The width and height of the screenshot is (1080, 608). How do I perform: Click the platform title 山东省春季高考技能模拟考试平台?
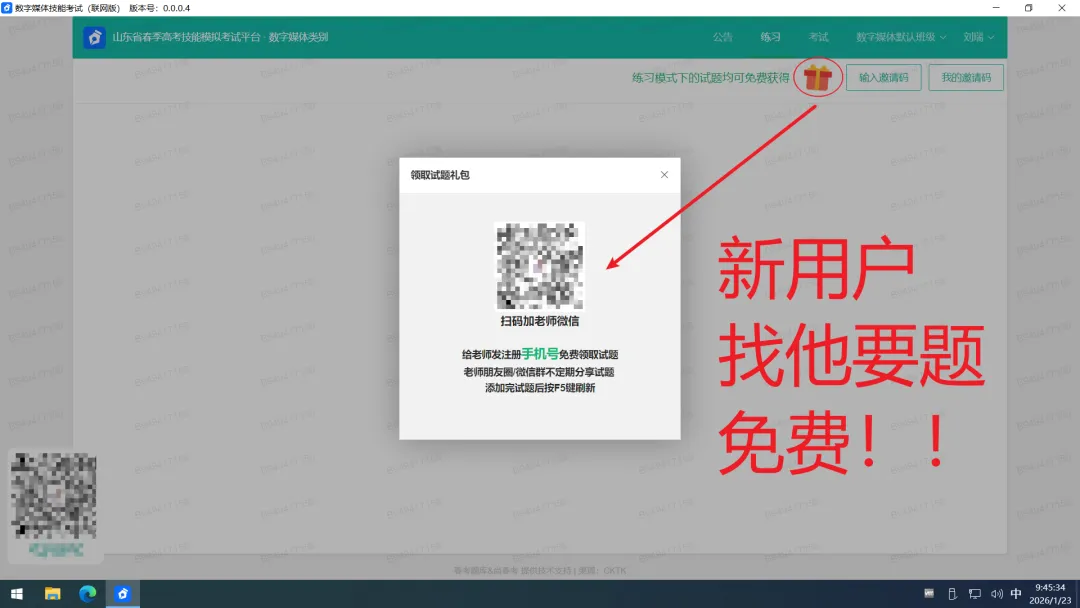click(x=187, y=37)
